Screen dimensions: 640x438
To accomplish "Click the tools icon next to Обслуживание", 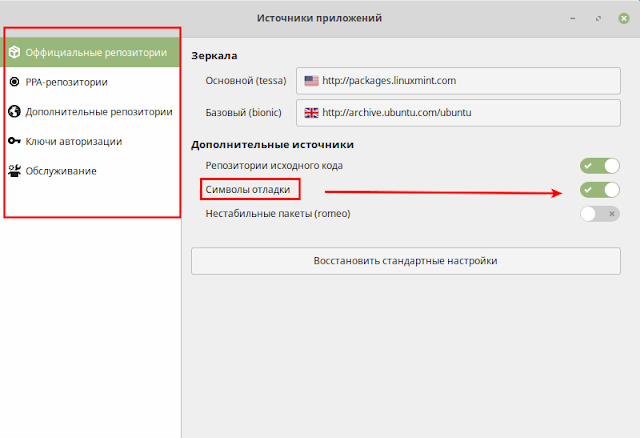I will click(x=14, y=171).
